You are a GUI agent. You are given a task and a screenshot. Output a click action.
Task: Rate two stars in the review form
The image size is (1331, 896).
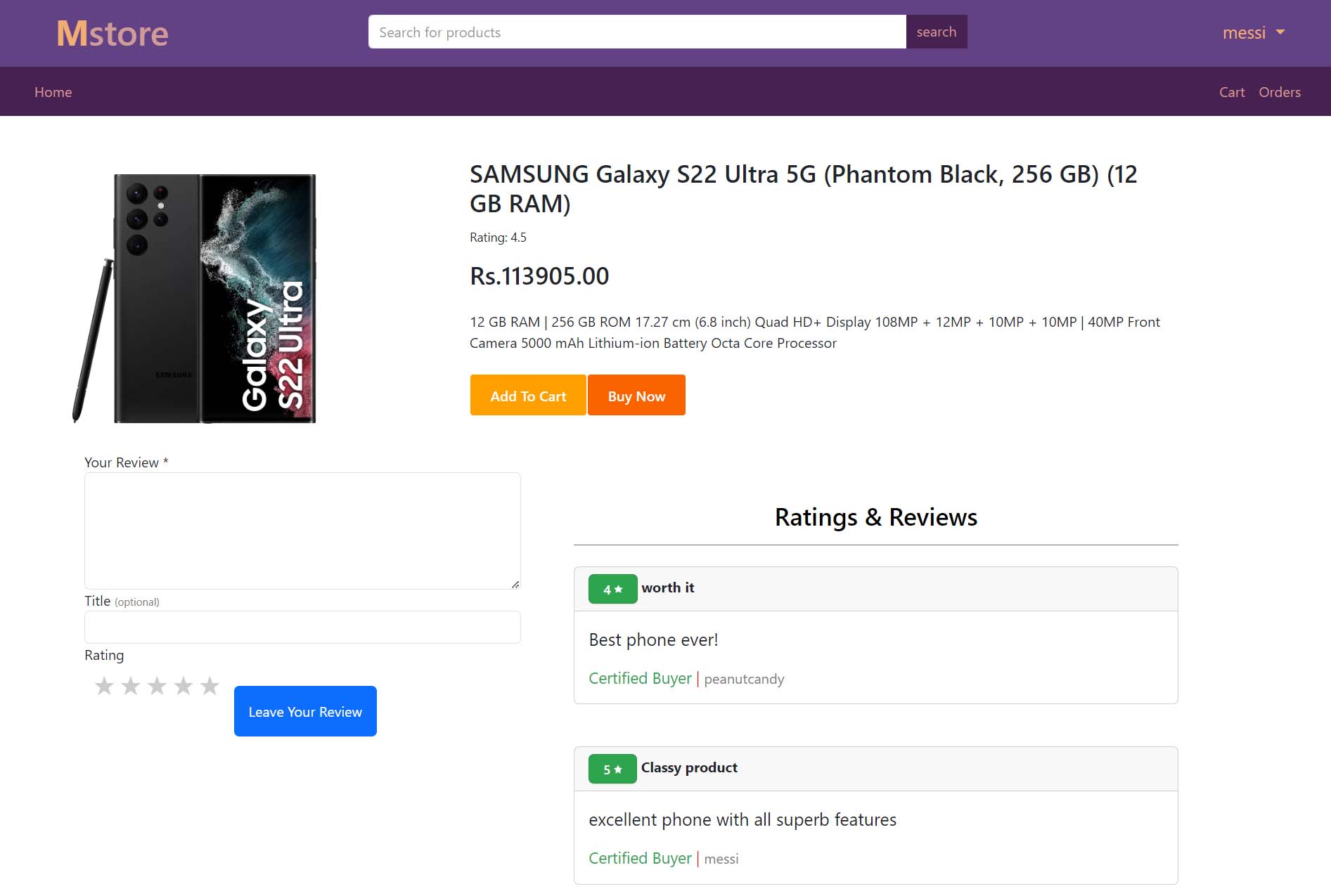pos(131,685)
